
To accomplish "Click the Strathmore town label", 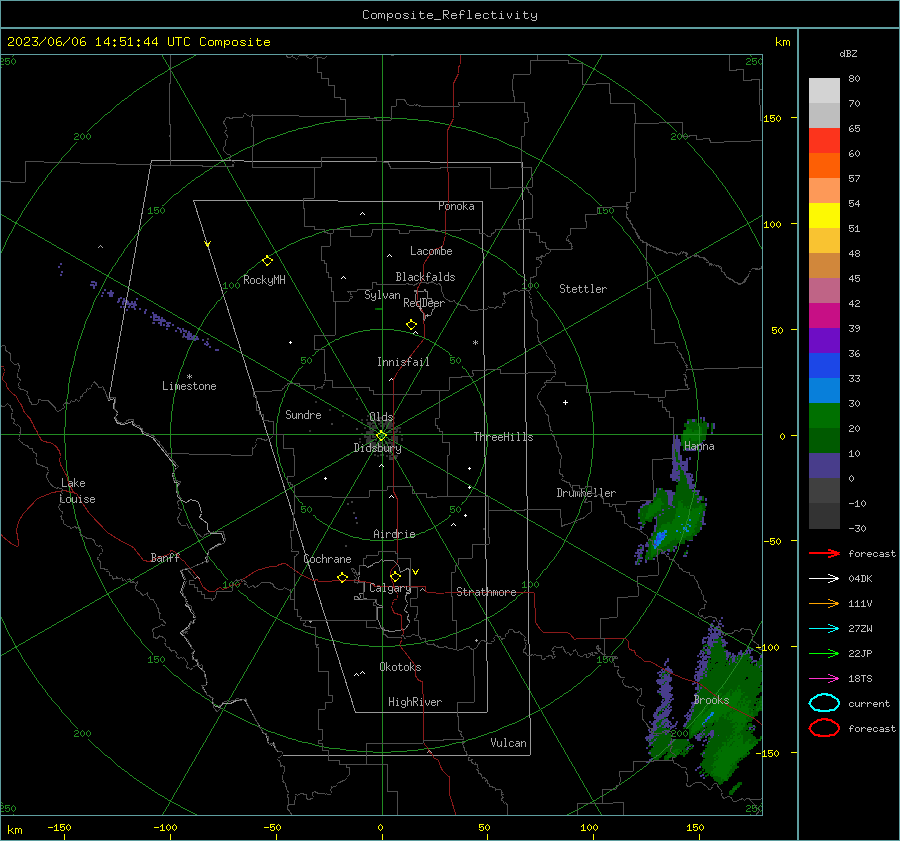I will (x=486, y=592).
